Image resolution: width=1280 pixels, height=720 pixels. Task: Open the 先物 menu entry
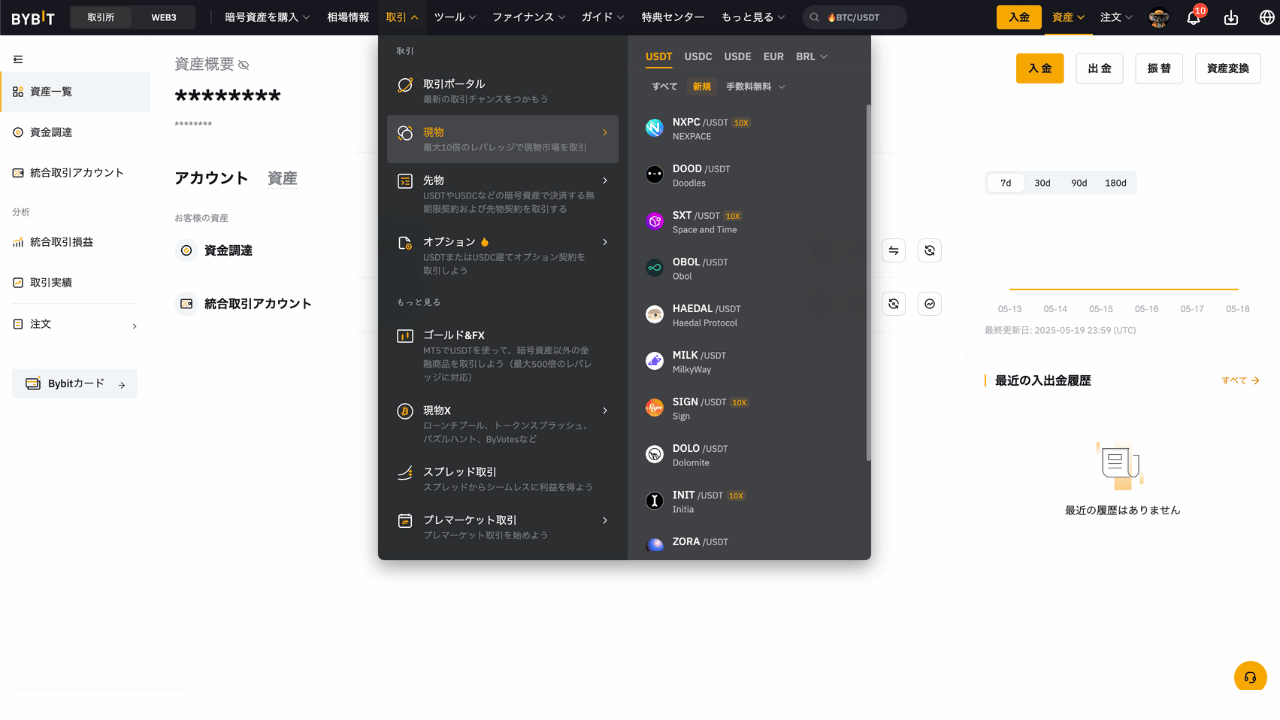coord(503,194)
